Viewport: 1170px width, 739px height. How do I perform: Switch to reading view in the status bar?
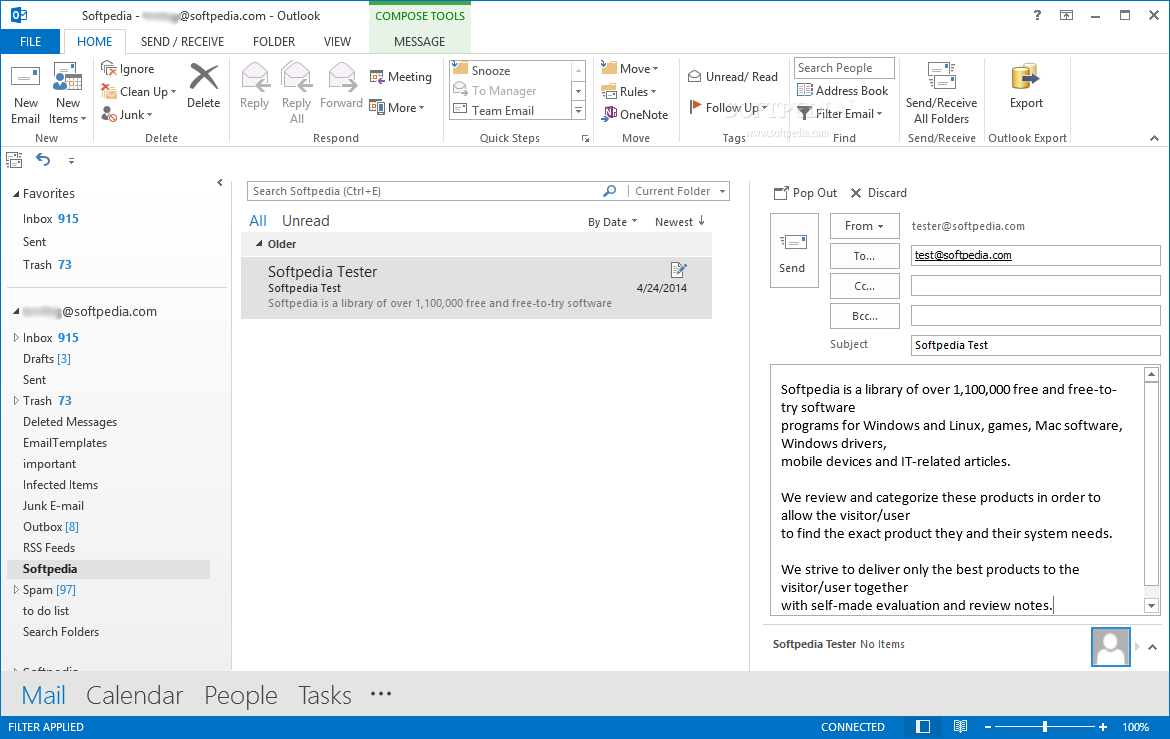960,726
